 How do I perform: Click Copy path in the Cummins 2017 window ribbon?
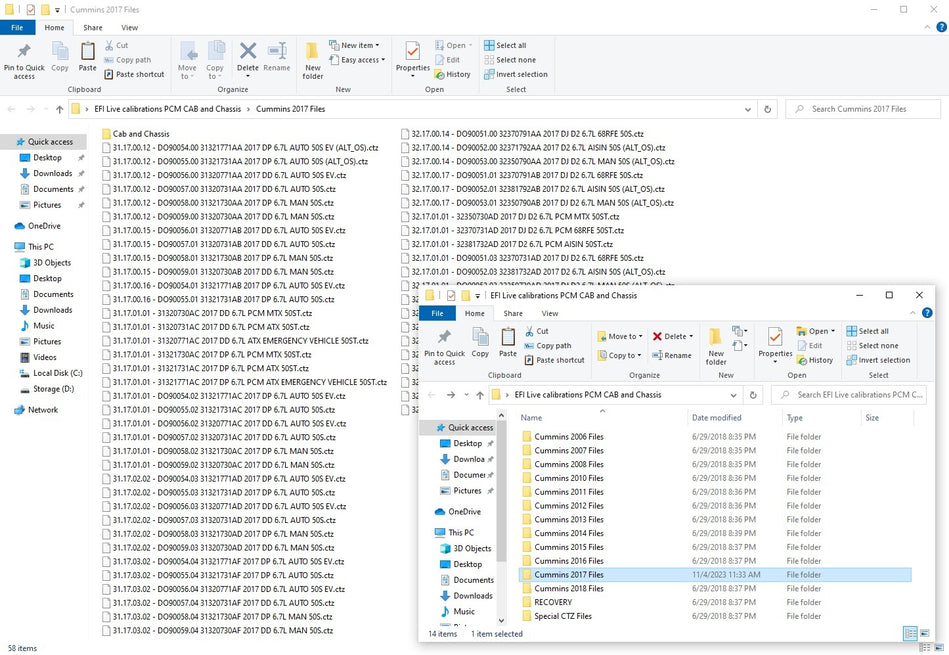click(133, 60)
